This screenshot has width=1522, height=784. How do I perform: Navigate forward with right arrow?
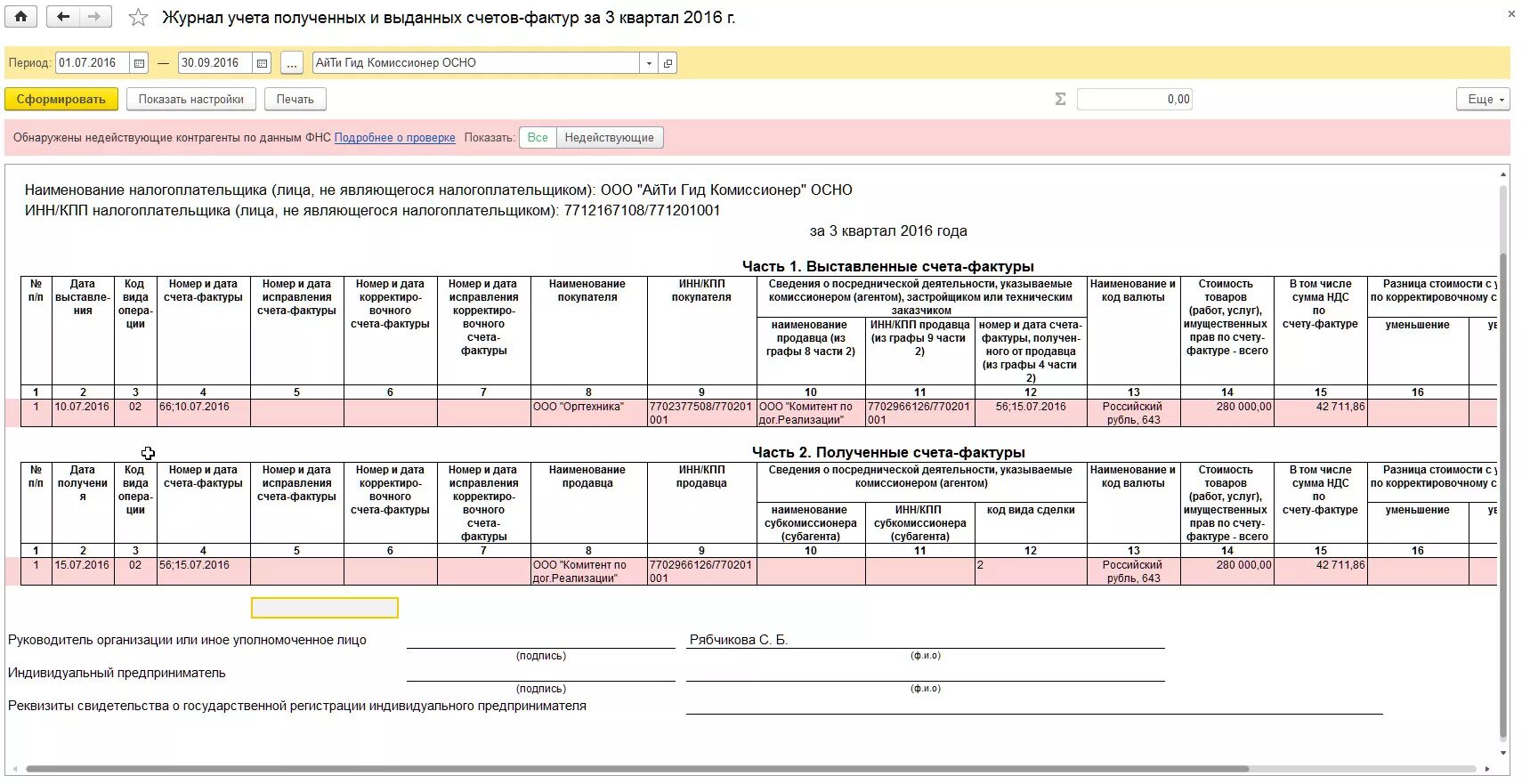click(x=95, y=16)
